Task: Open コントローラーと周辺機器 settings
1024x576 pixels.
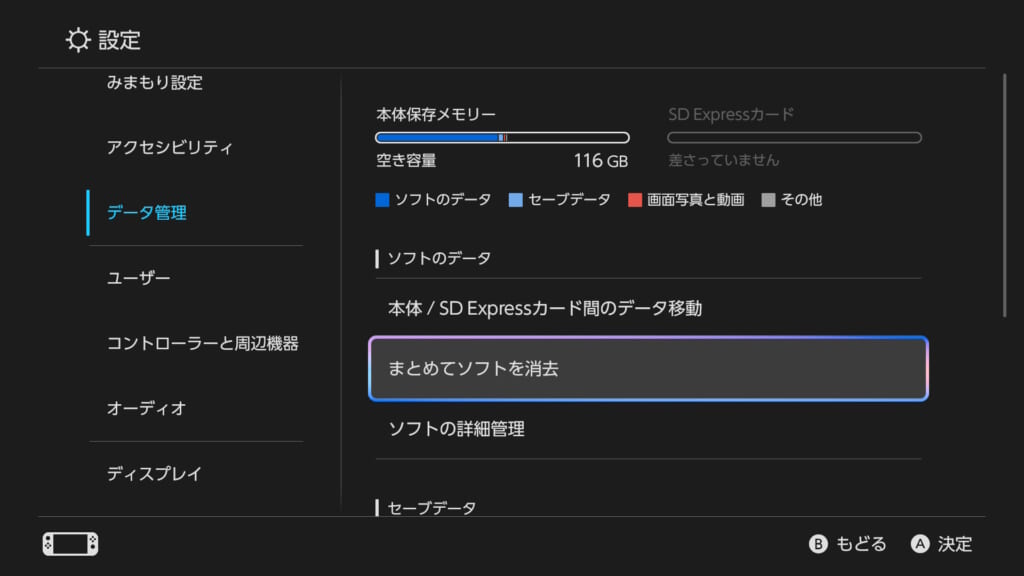Action: coord(202,344)
